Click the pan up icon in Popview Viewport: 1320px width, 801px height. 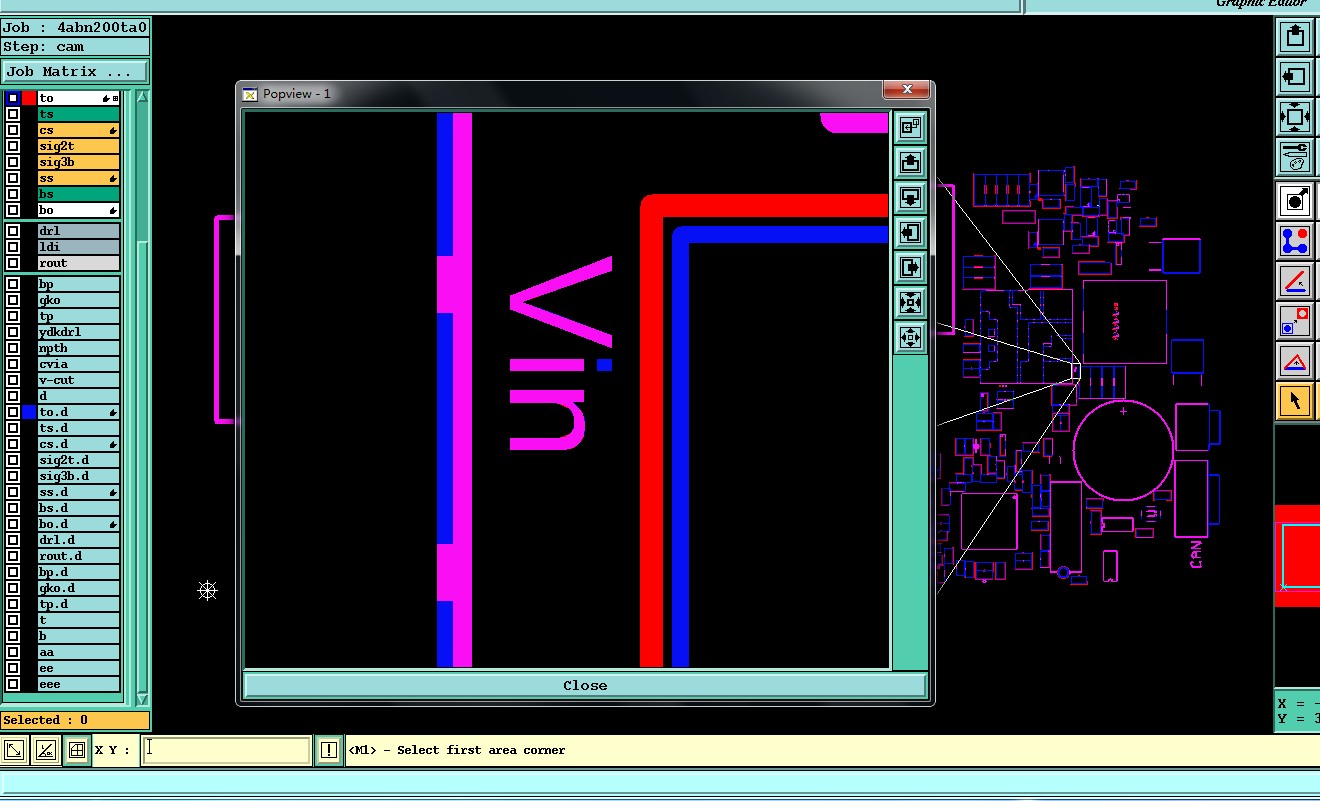pos(910,162)
